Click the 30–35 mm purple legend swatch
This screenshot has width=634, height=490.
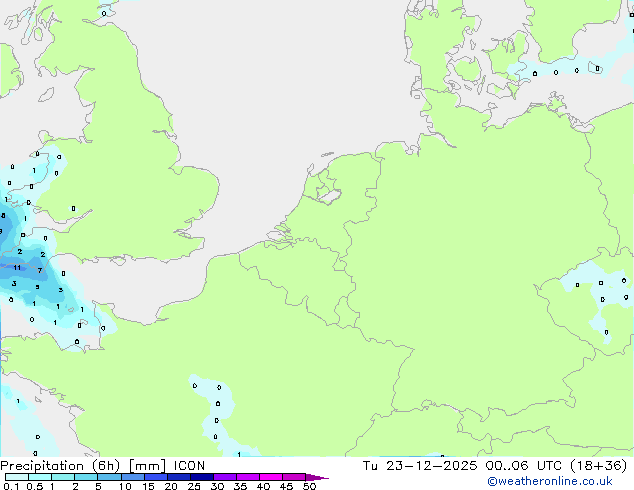225,477
